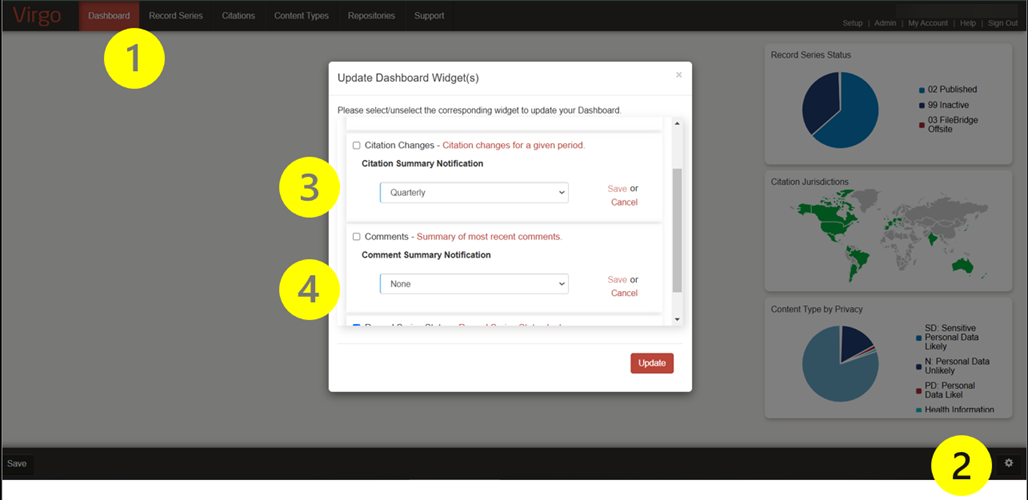The width and height of the screenshot is (1028, 500).
Task: Open the Record Series menu
Action: click(x=176, y=16)
